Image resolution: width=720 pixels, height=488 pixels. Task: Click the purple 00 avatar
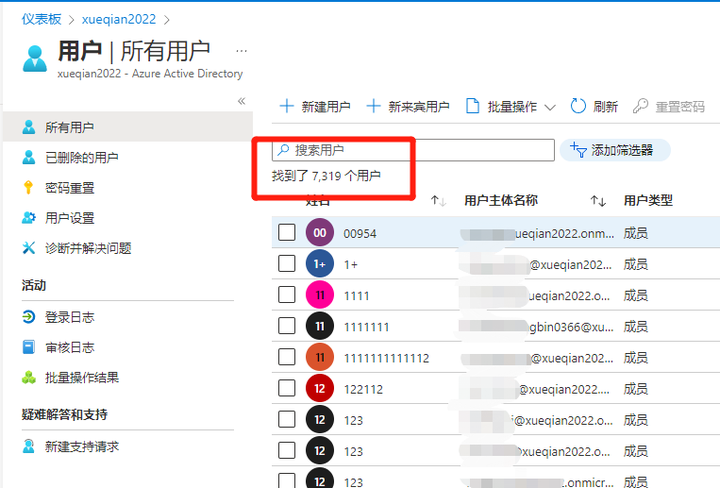tap(320, 232)
